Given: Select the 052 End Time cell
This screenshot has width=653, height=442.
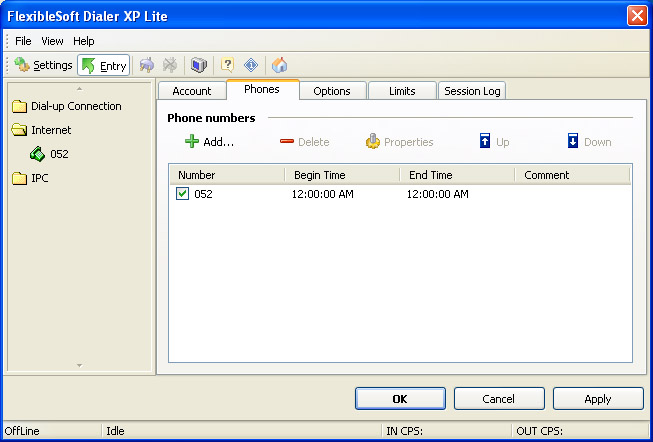Looking at the screenshot, I should tap(438, 194).
